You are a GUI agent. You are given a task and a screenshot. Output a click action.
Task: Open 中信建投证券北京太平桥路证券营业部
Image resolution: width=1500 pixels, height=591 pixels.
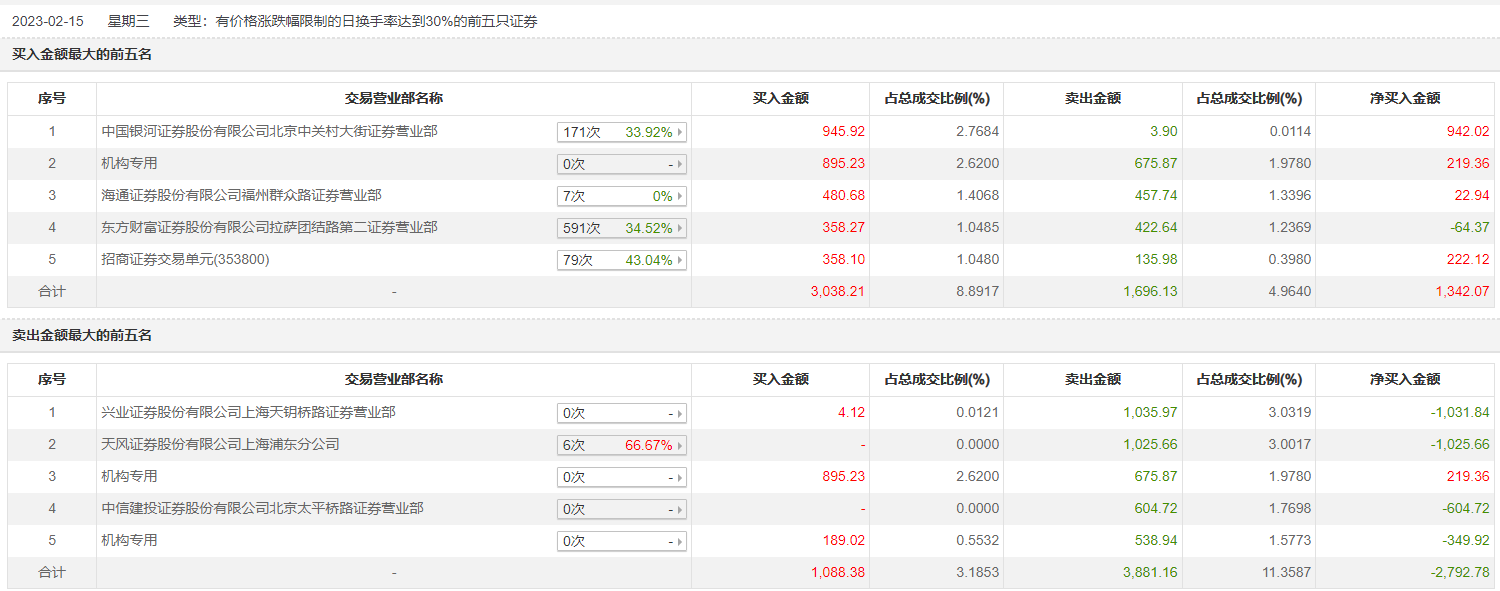pos(262,508)
